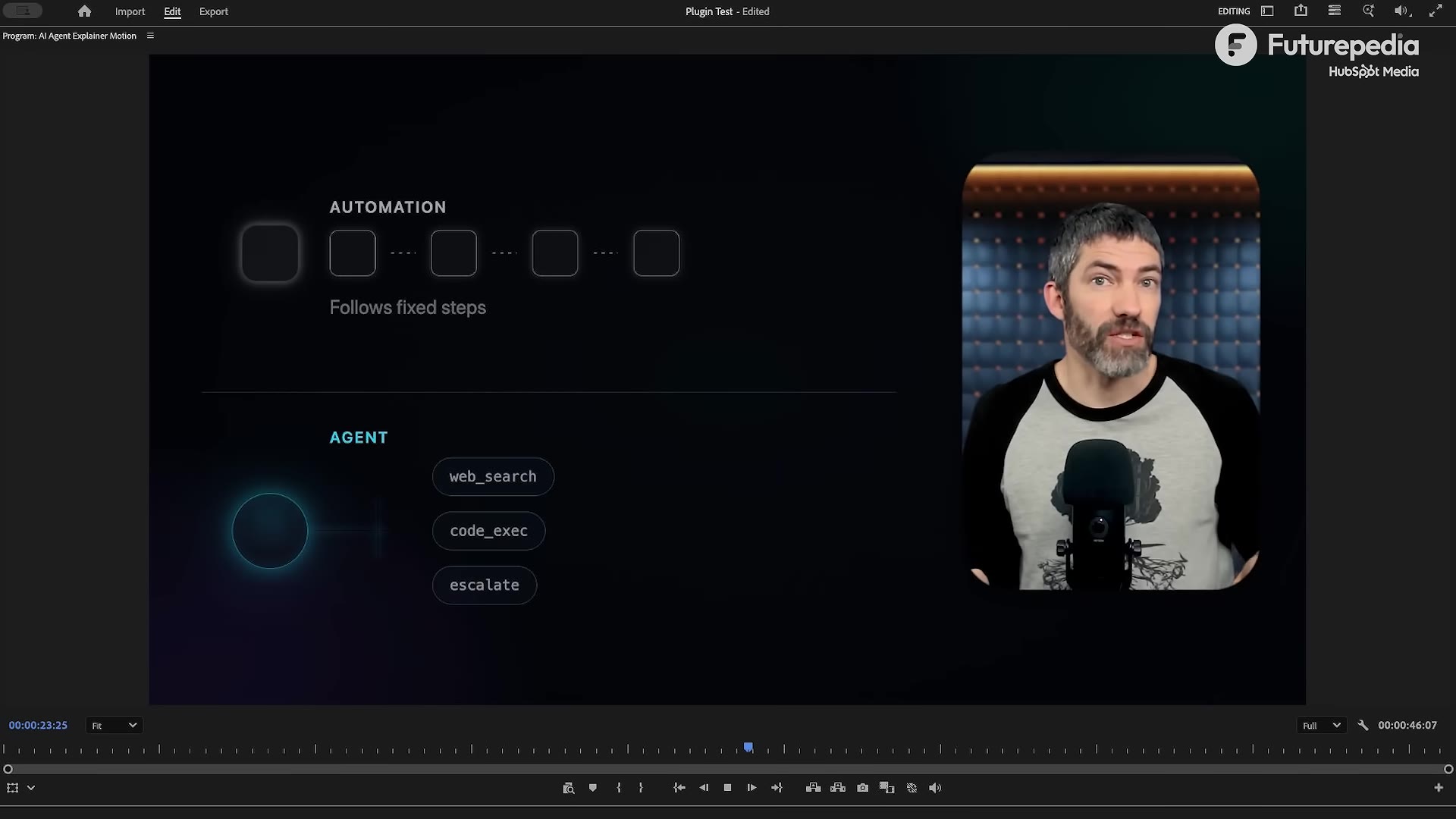Go to the Home screen
Screen dimensions: 1456x819
coord(84,11)
